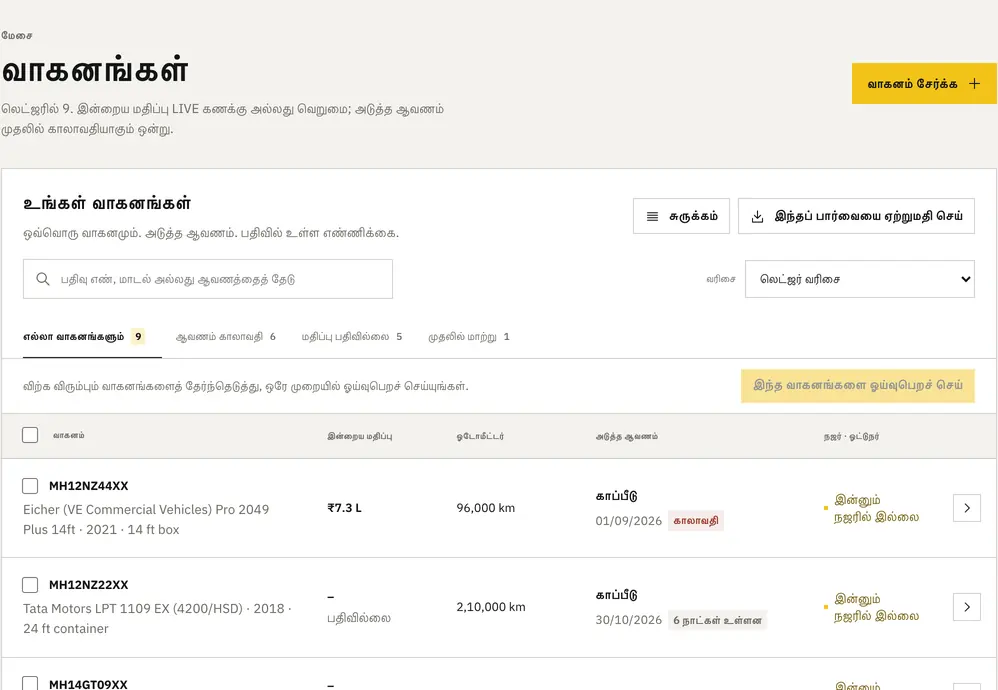The image size is (998, 690).
Task: Switch to மதிப்பு பதிவில்லை tab
Action: point(352,337)
